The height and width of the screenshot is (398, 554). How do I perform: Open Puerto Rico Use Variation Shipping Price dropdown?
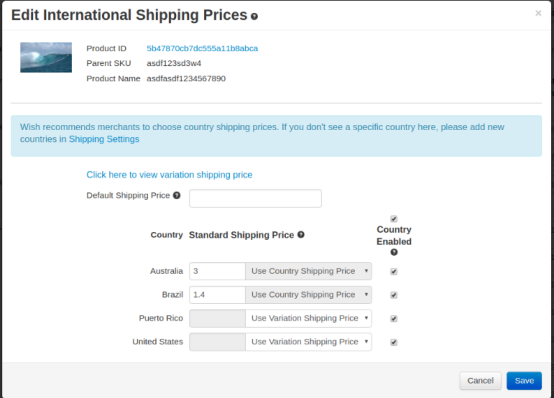[x=308, y=318]
